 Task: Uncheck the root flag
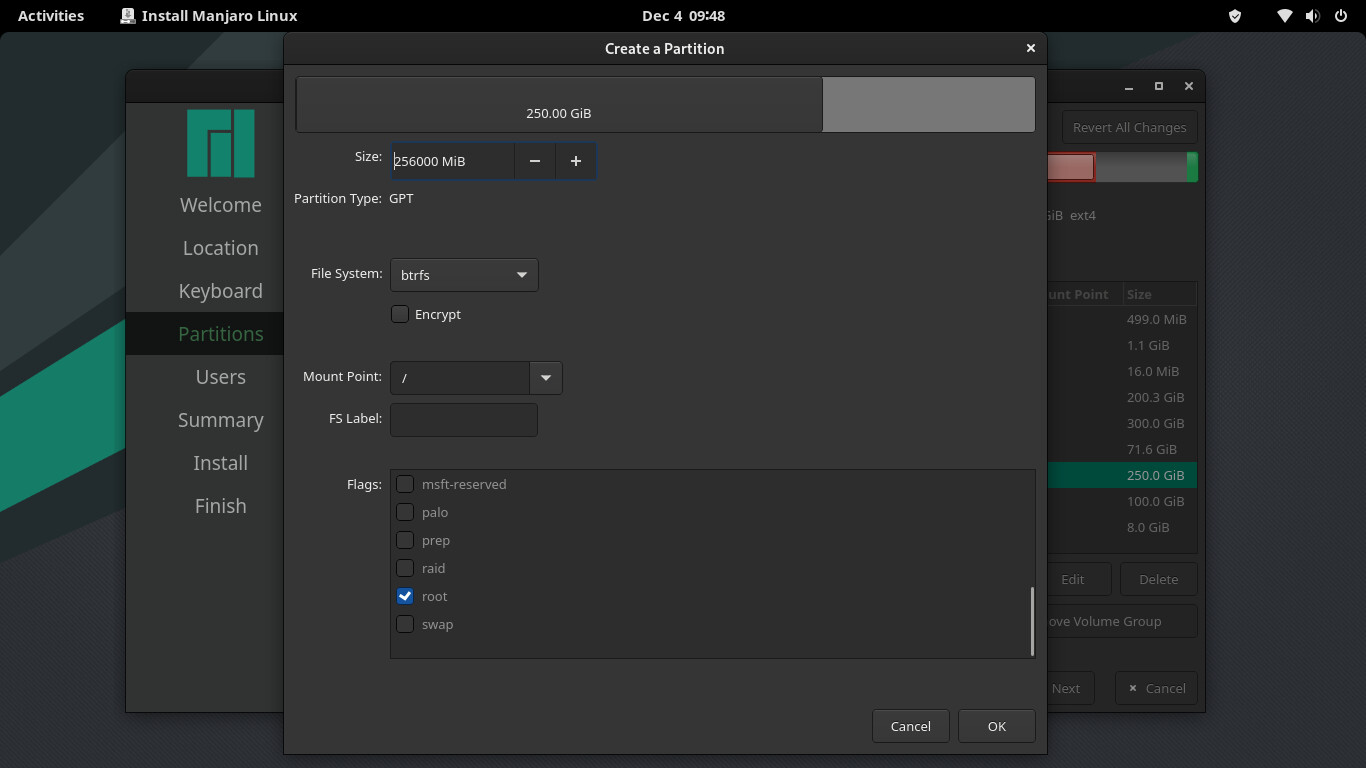(x=405, y=596)
